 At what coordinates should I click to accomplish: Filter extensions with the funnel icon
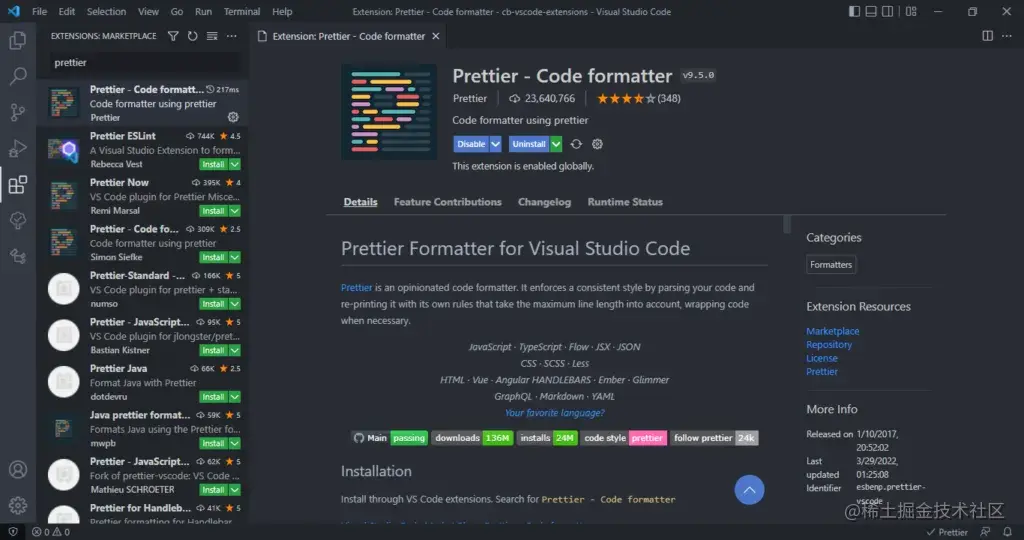(x=173, y=36)
